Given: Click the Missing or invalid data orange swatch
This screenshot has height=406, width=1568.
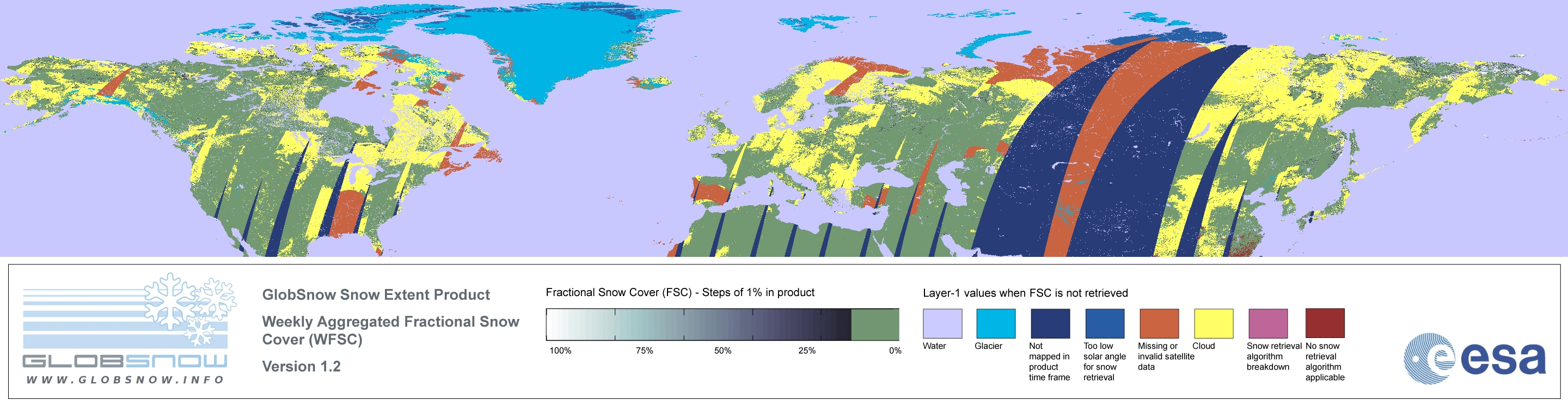Looking at the screenshot, I should click(1159, 323).
